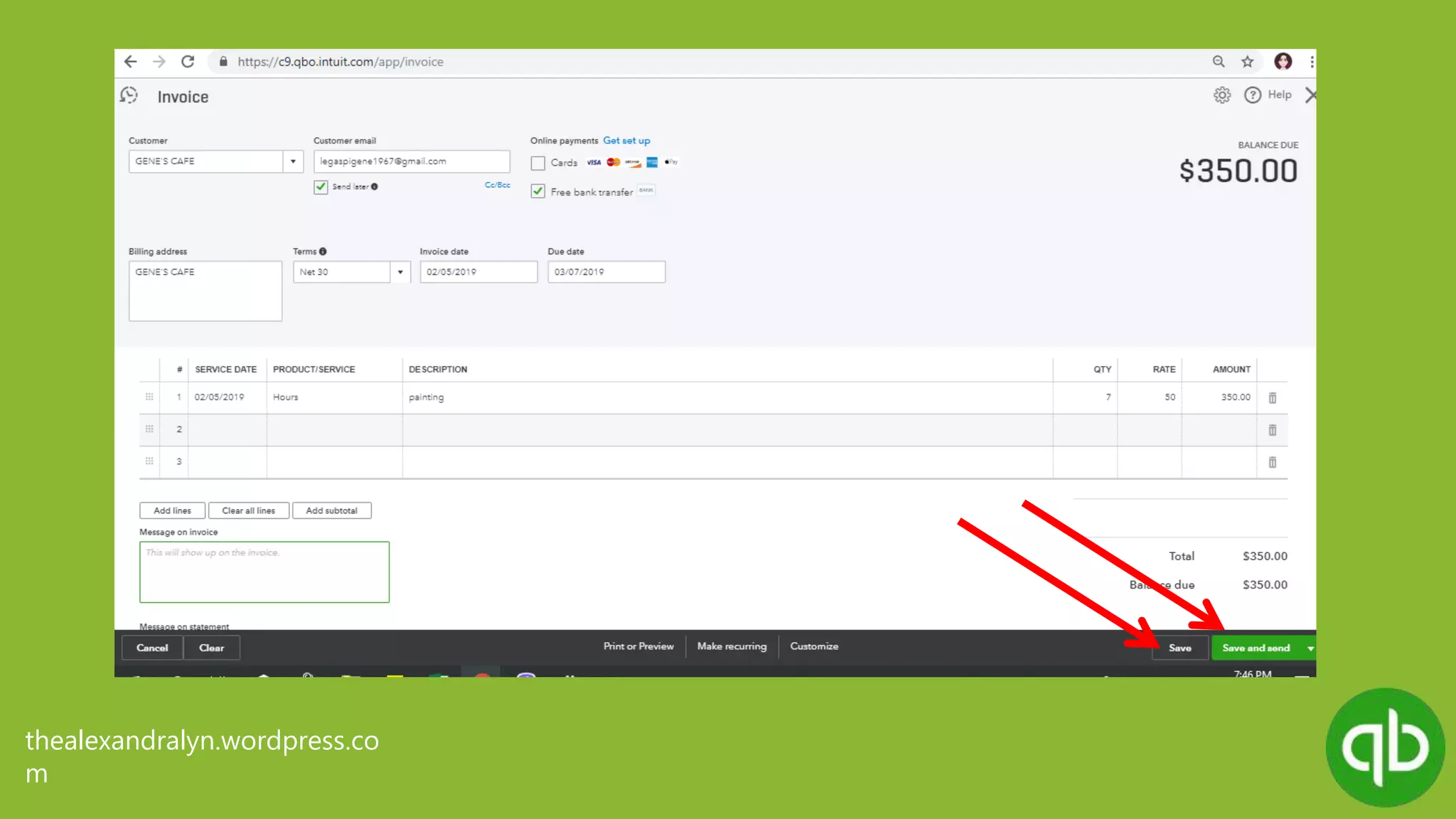Click the Message on invoice box

pos(264,572)
